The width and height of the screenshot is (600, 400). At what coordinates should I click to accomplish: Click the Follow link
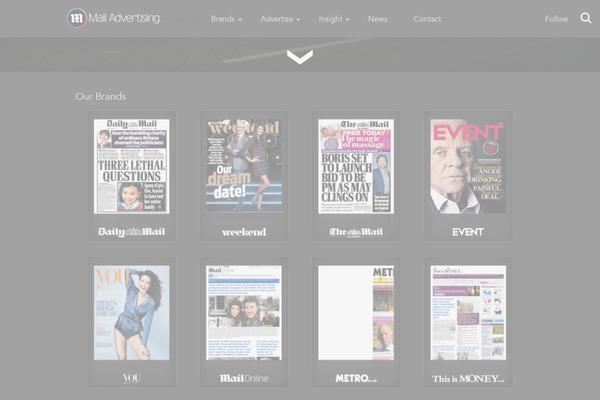pyautogui.click(x=556, y=19)
